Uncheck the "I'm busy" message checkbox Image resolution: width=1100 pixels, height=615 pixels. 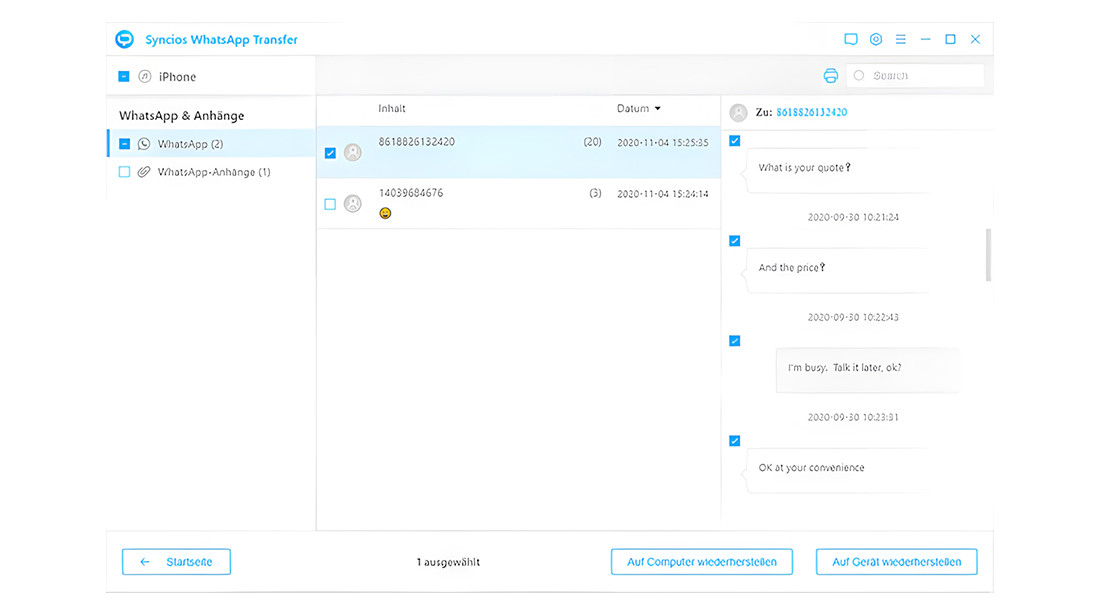tap(735, 341)
